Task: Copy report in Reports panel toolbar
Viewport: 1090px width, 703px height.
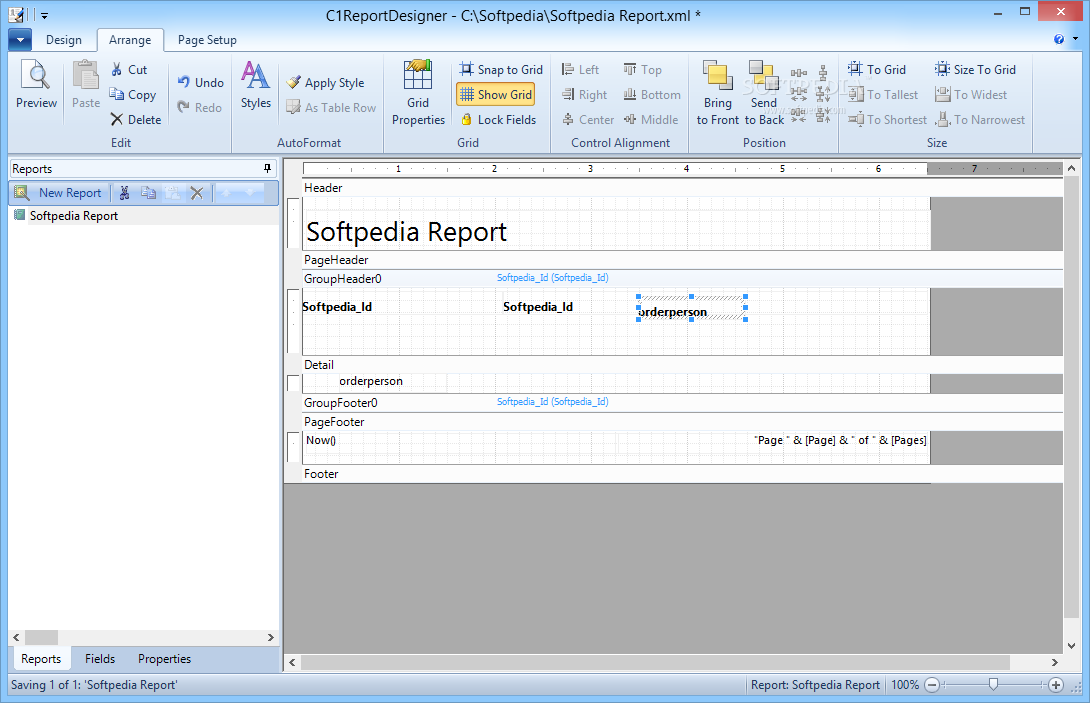Action: tap(148, 193)
